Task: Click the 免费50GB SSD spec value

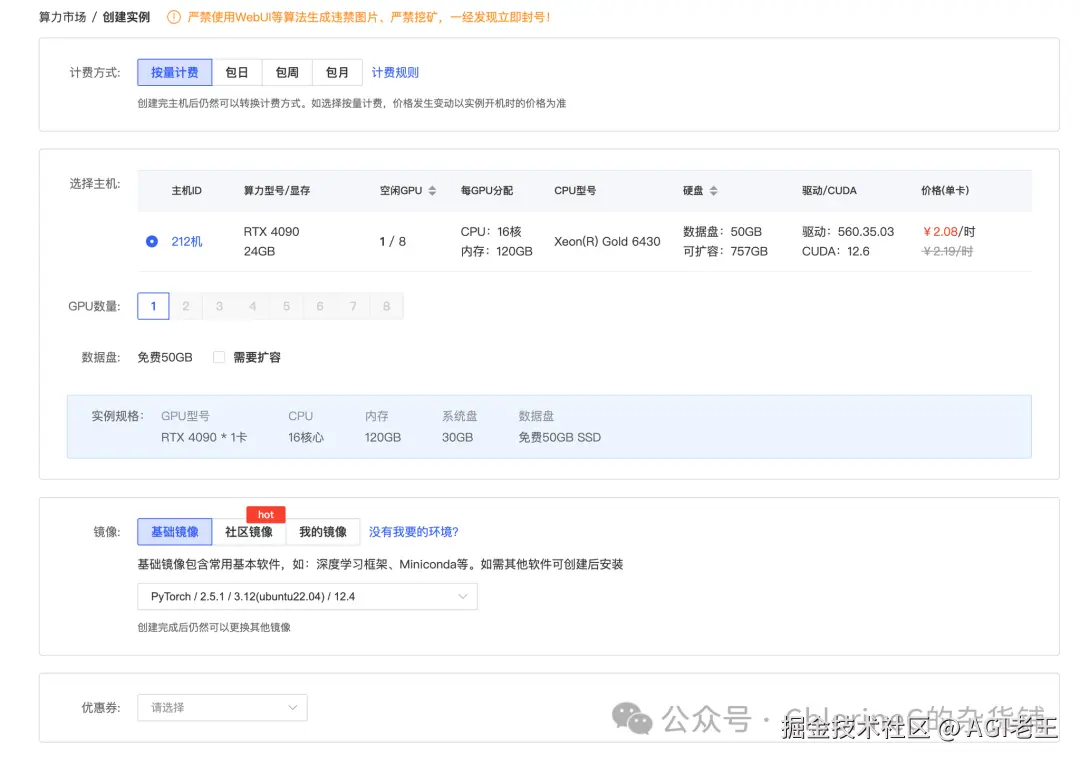Action: tap(559, 437)
